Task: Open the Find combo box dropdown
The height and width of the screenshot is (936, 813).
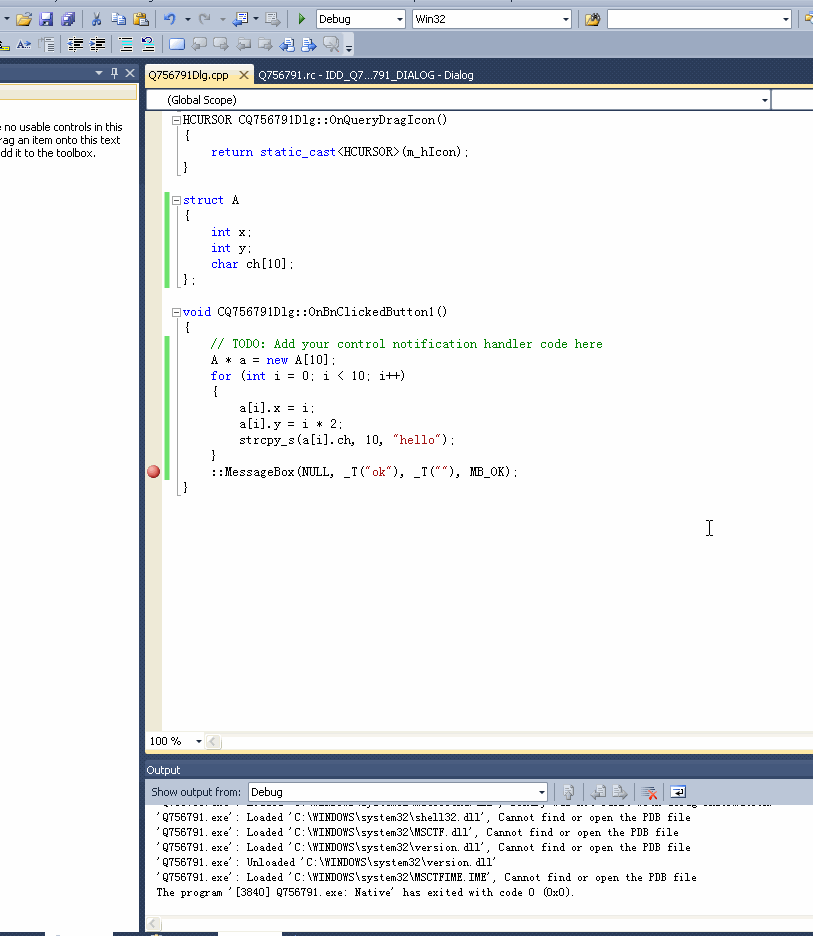Action: click(x=786, y=19)
